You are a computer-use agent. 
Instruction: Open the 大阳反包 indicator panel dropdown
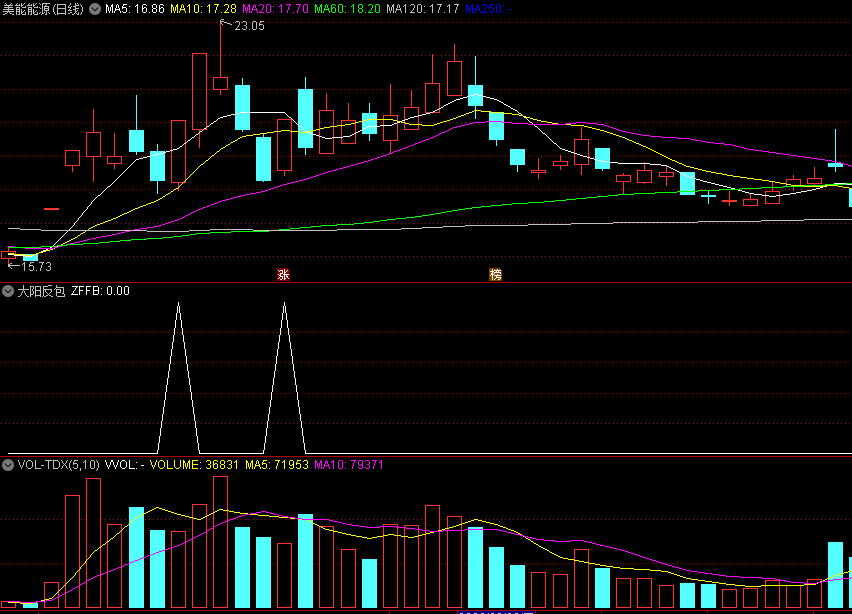coord(8,291)
